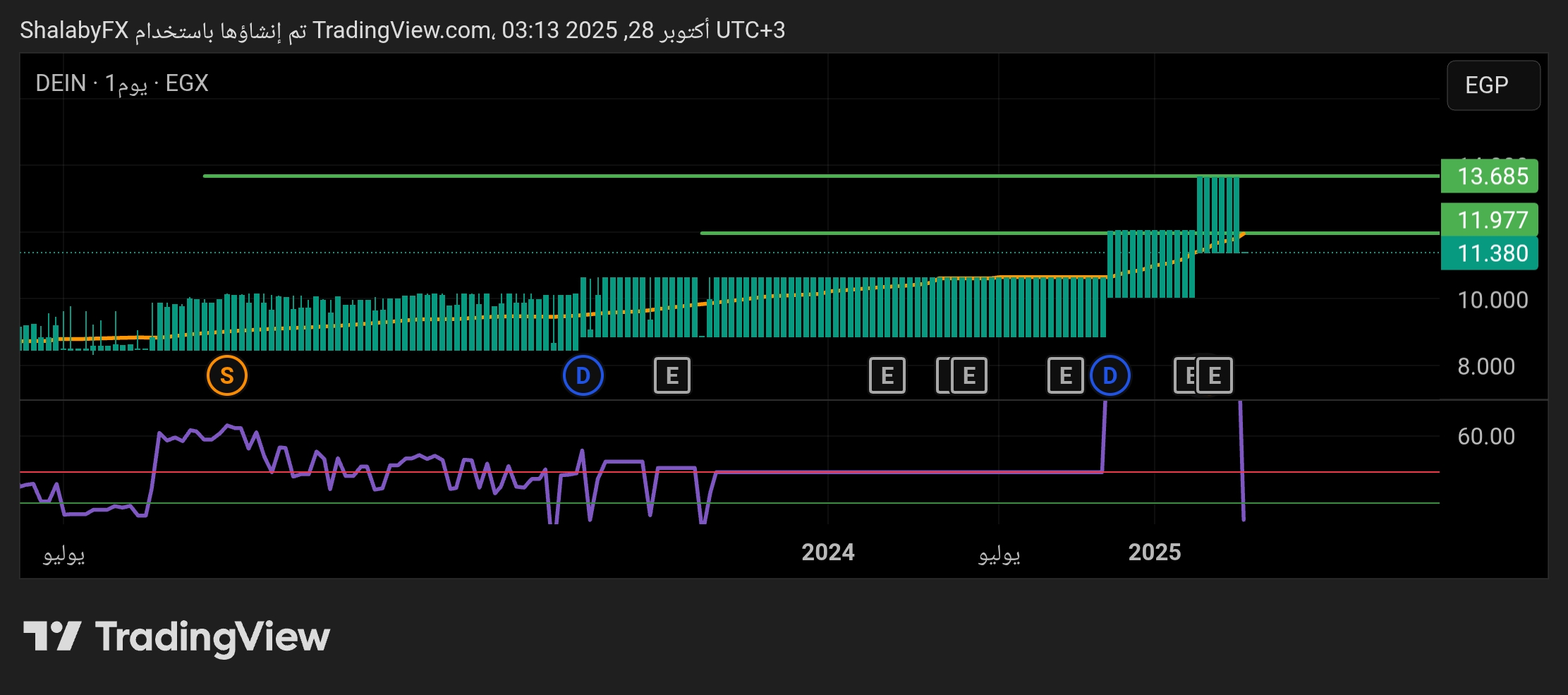Click the DEIN symbol title
Viewport: 1568px width, 695px height.
coord(61,83)
